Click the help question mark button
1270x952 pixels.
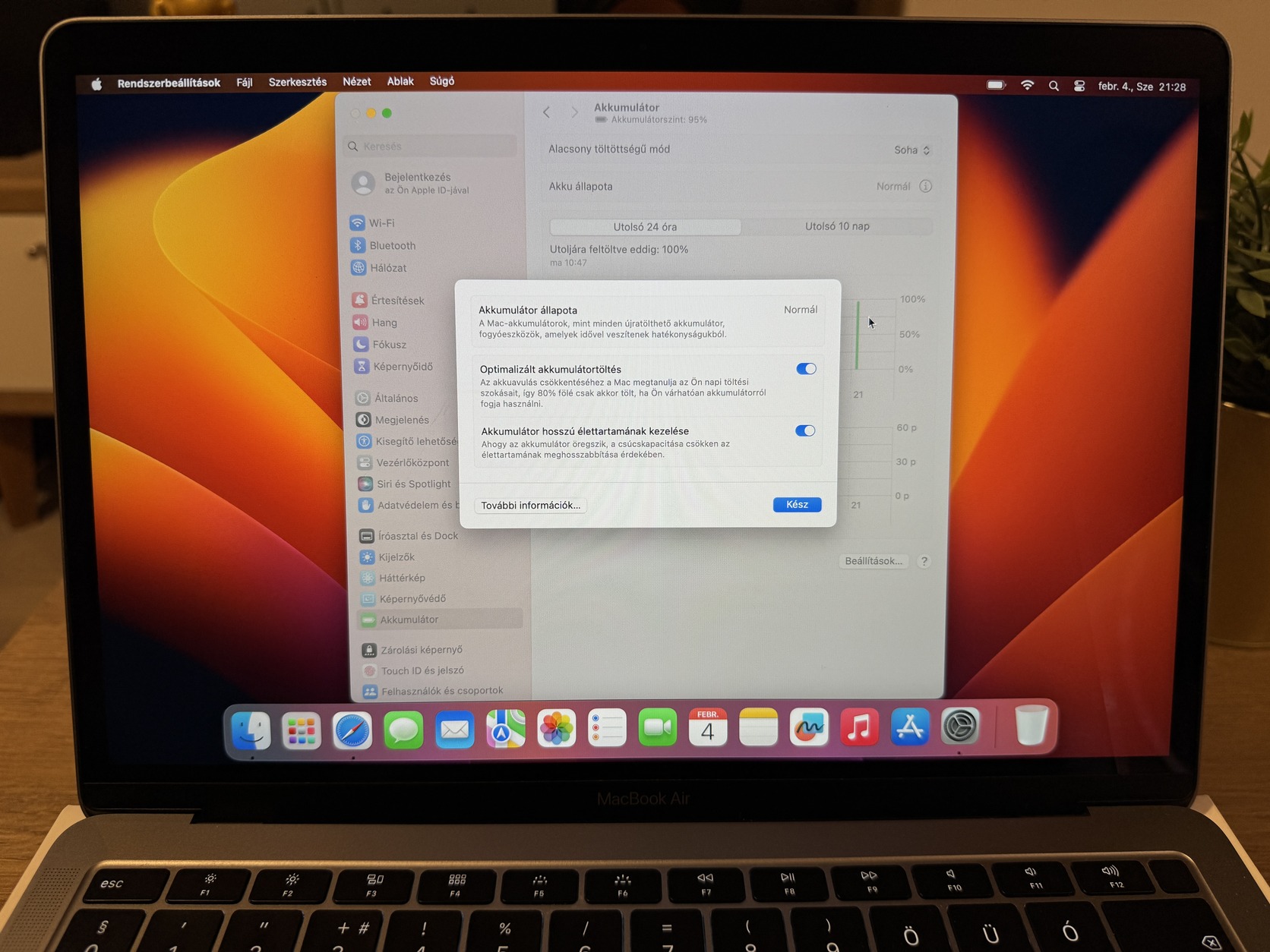tap(924, 561)
